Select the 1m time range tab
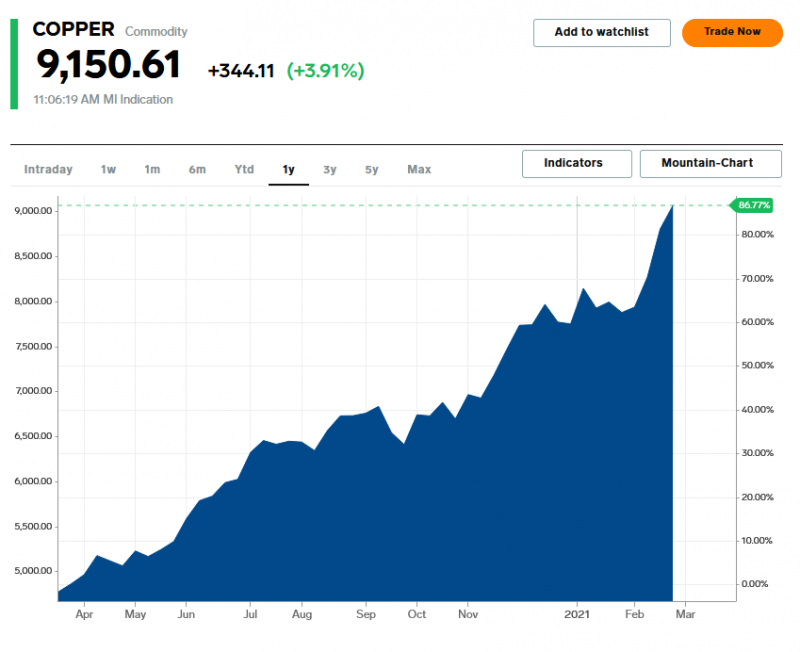 coord(152,169)
